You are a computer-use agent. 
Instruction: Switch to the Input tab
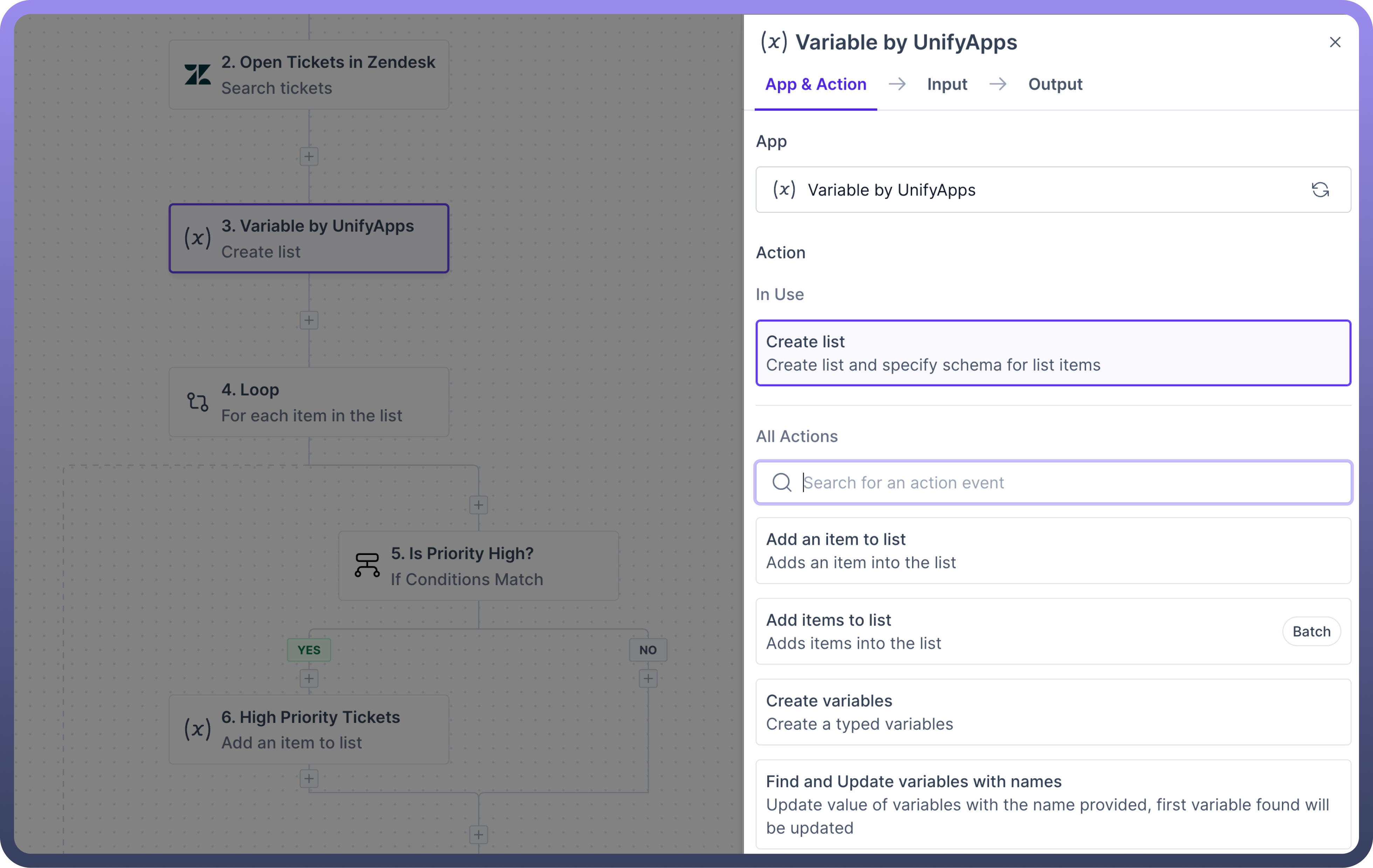tap(946, 84)
